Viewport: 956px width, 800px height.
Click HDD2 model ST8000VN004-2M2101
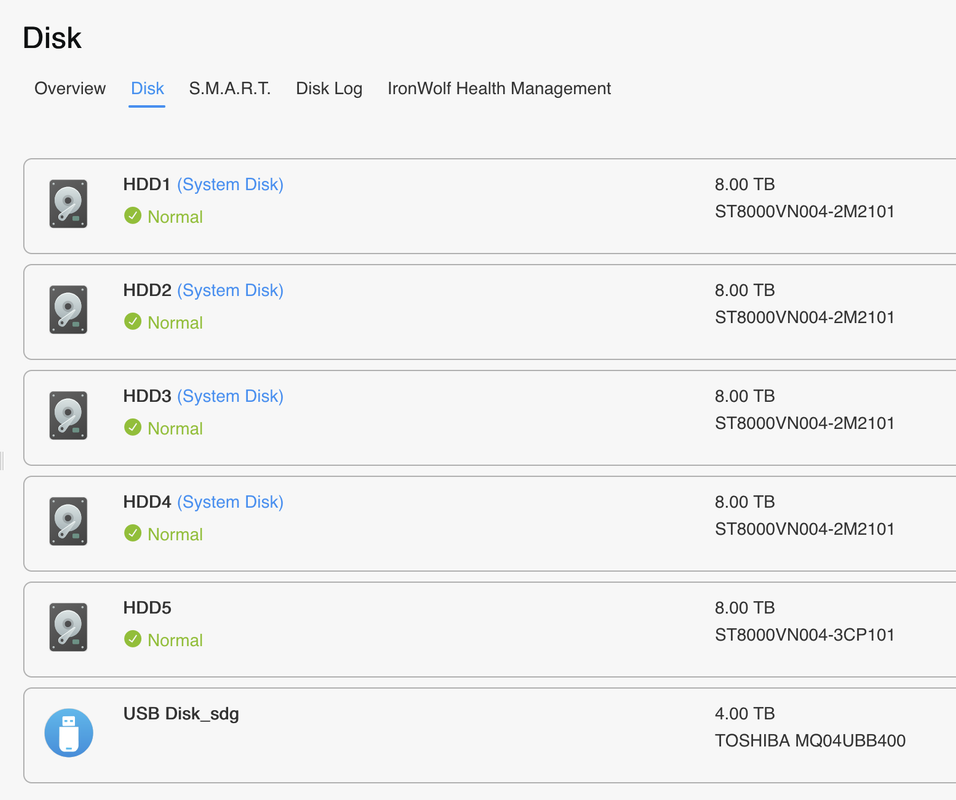pyautogui.click(x=804, y=318)
